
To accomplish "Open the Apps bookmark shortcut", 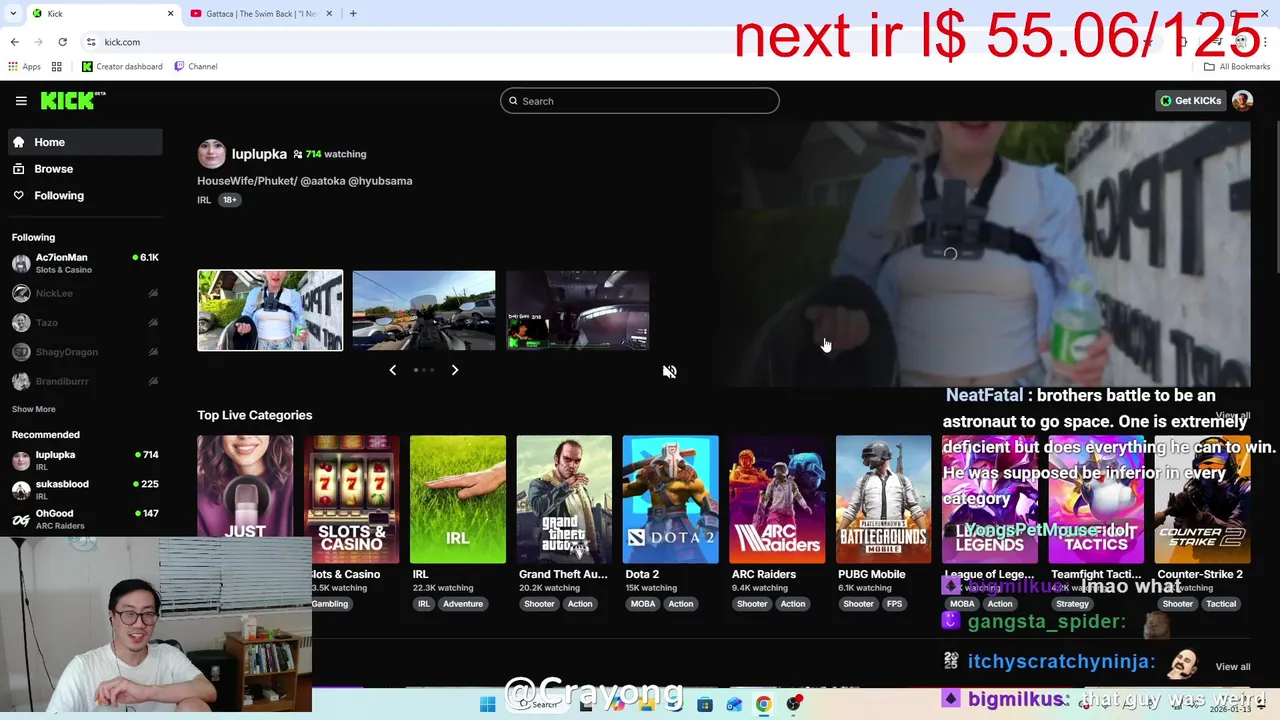I will coord(25,67).
